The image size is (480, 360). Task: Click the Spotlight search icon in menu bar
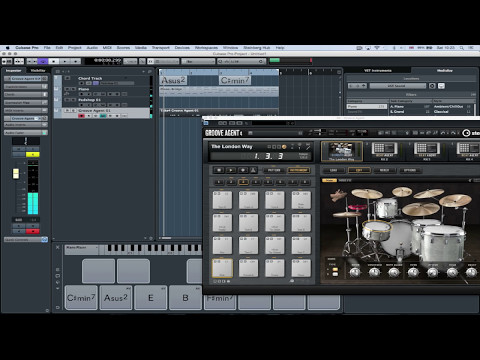click(462, 48)
